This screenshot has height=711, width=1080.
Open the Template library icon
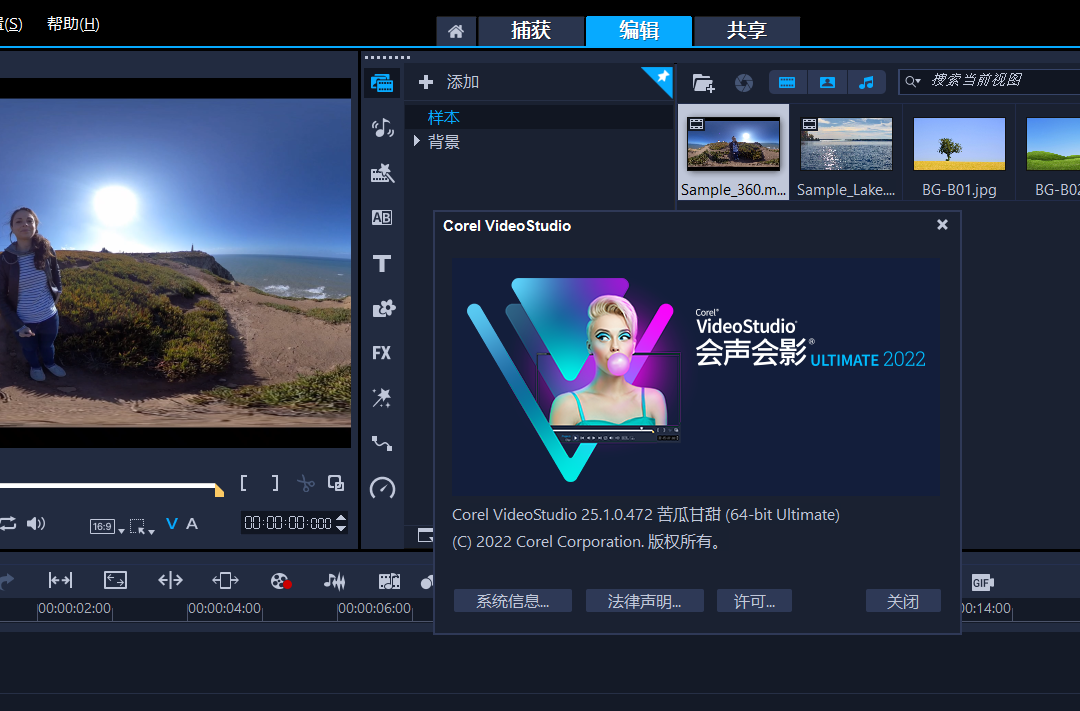[x=382, y=173]
